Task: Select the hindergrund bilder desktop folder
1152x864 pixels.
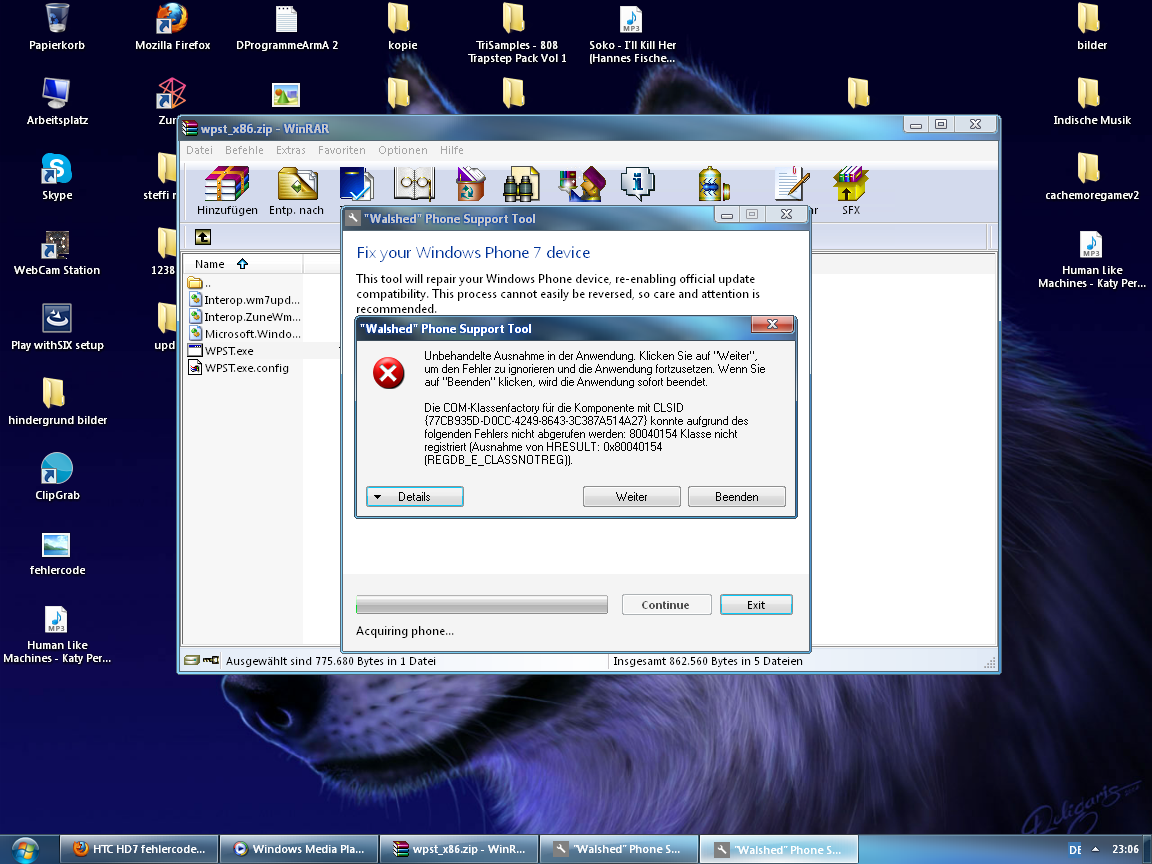Action: point(57,402)
